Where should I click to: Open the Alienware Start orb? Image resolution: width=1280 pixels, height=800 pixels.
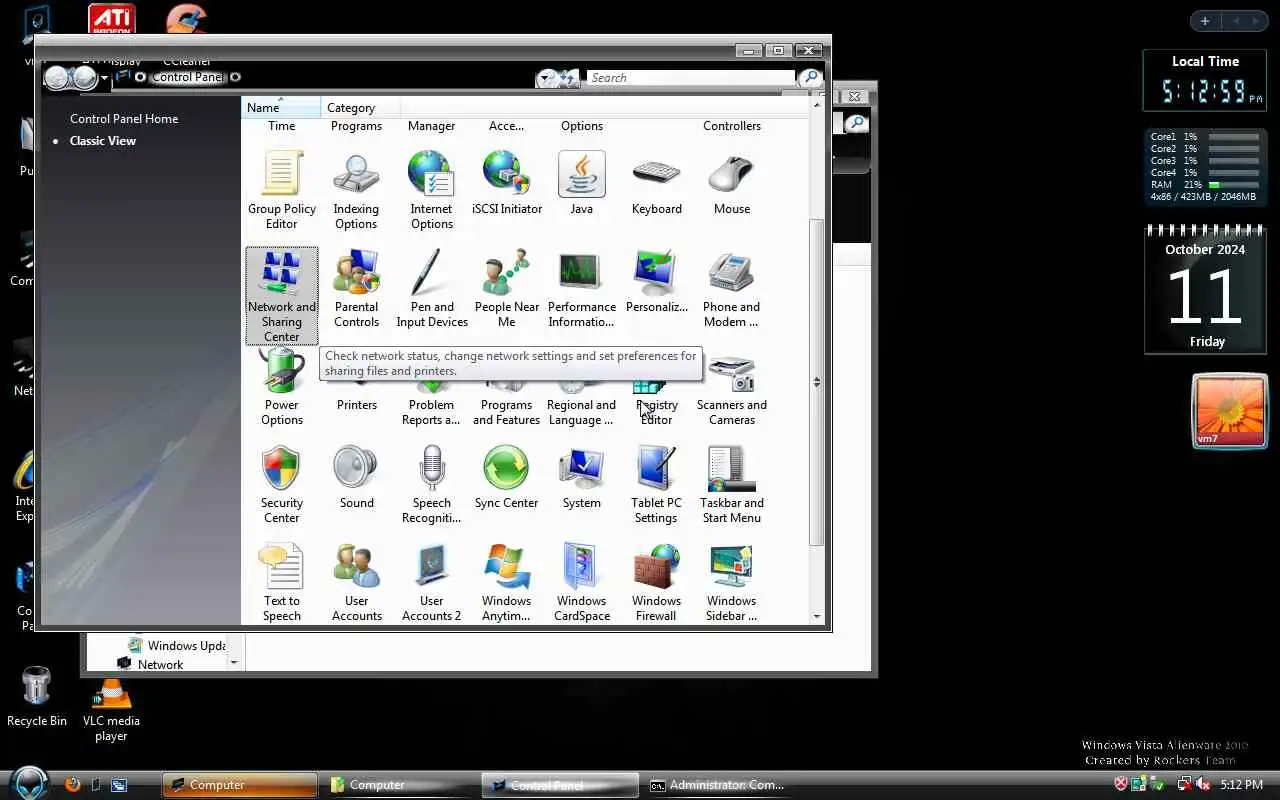pyautogui.click(x=30, y=783)
